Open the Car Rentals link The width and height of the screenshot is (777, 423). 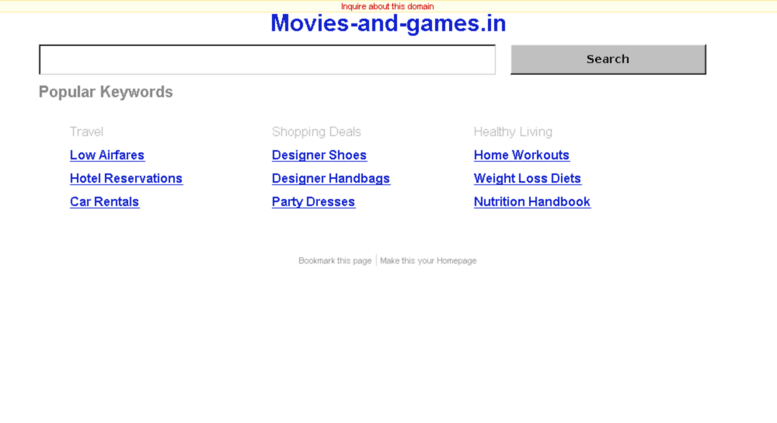tap(105, 202)
